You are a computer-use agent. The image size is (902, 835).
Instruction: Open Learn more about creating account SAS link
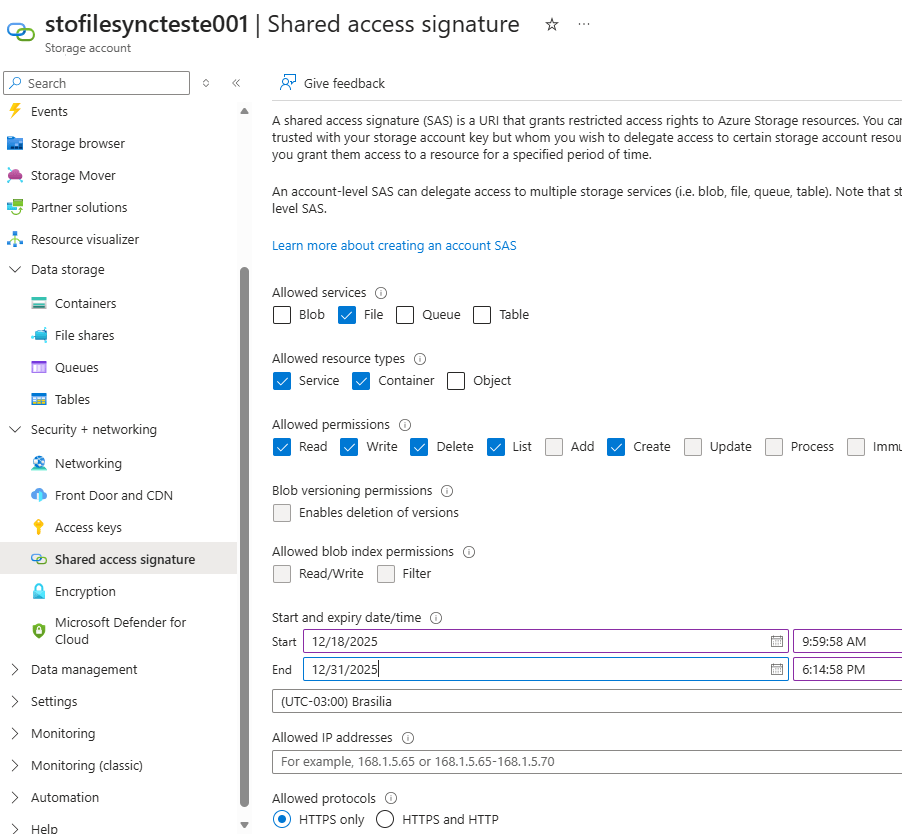point(394,245)
